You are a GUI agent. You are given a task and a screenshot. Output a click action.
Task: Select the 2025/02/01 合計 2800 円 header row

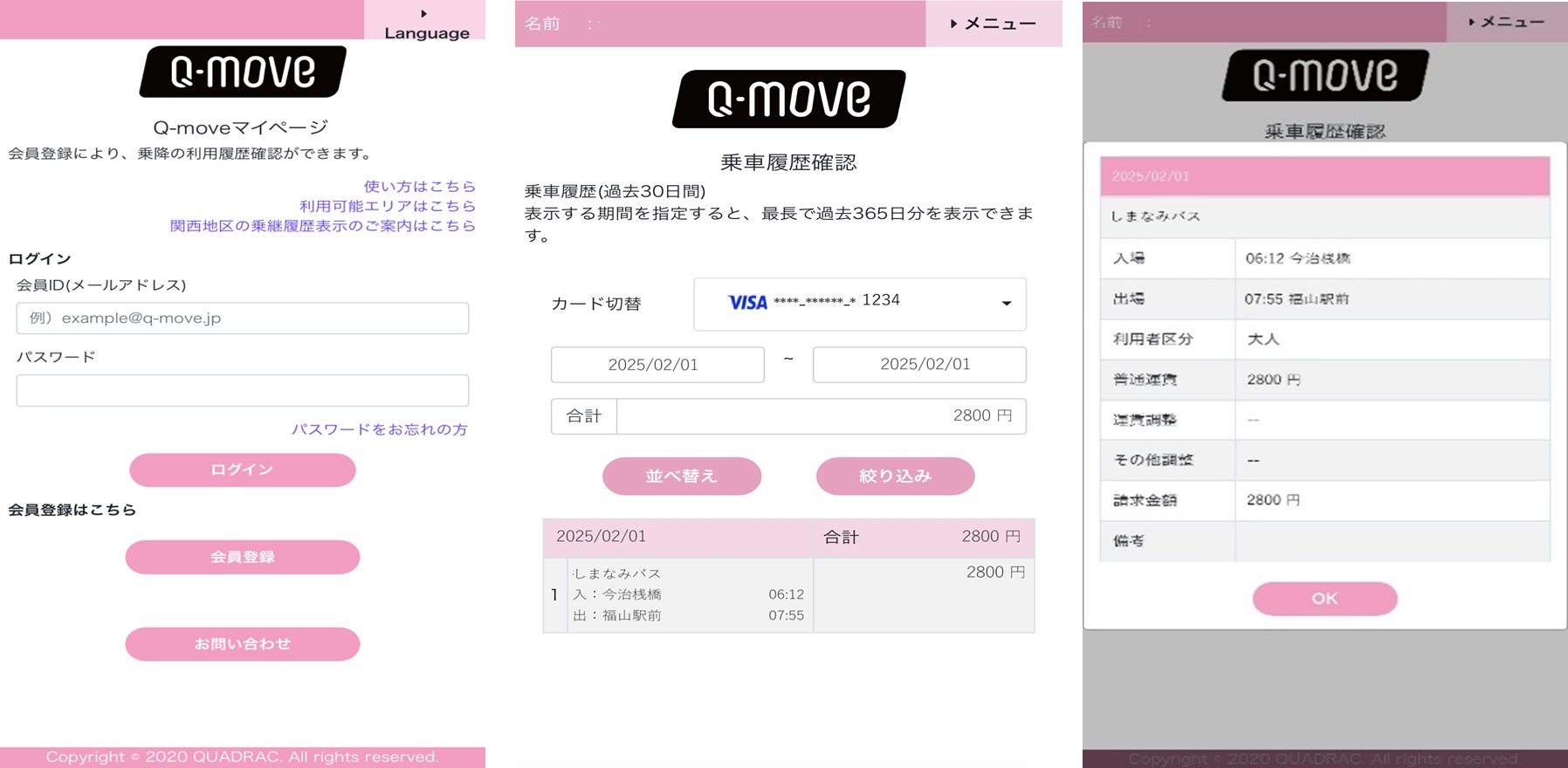click(x=789, y=538)
